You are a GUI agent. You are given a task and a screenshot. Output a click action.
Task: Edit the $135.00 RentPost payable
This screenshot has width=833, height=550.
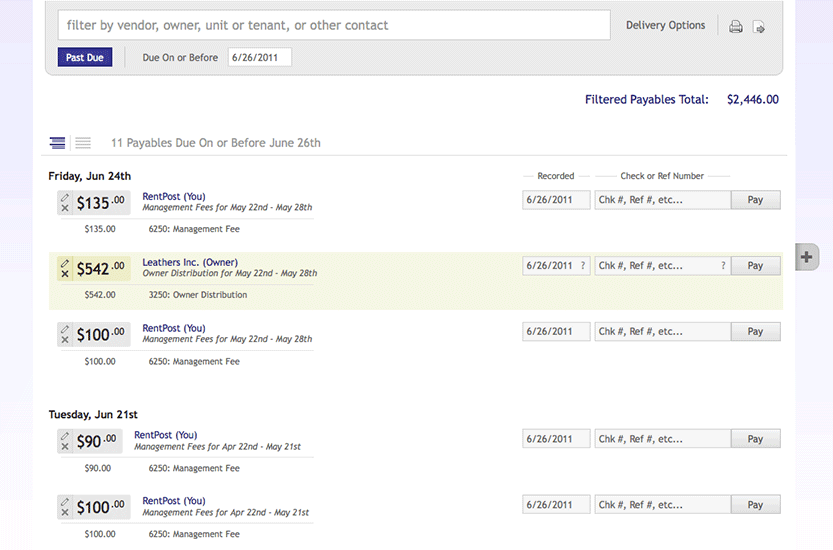65,196
